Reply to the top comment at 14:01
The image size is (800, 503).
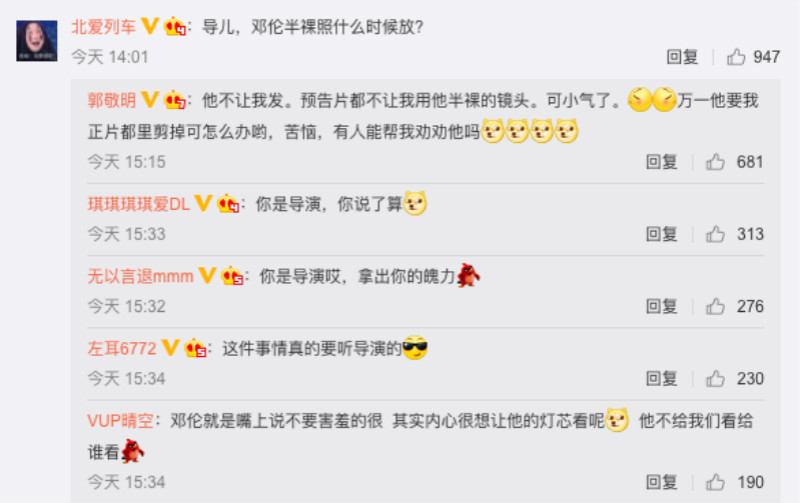(x=682, y=57)
